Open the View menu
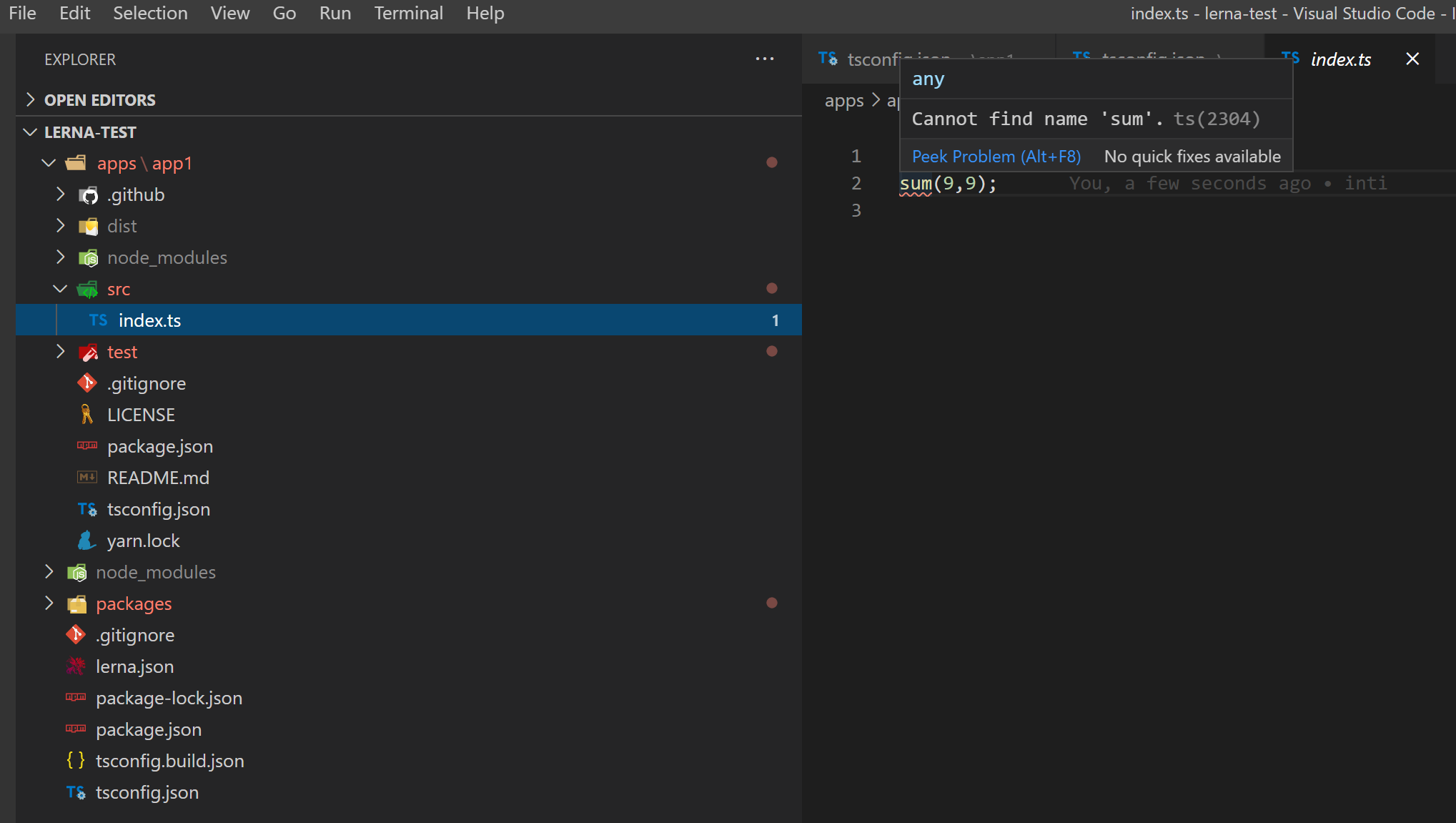Screen dimensions: 1456x823 (x=229, y=13)
